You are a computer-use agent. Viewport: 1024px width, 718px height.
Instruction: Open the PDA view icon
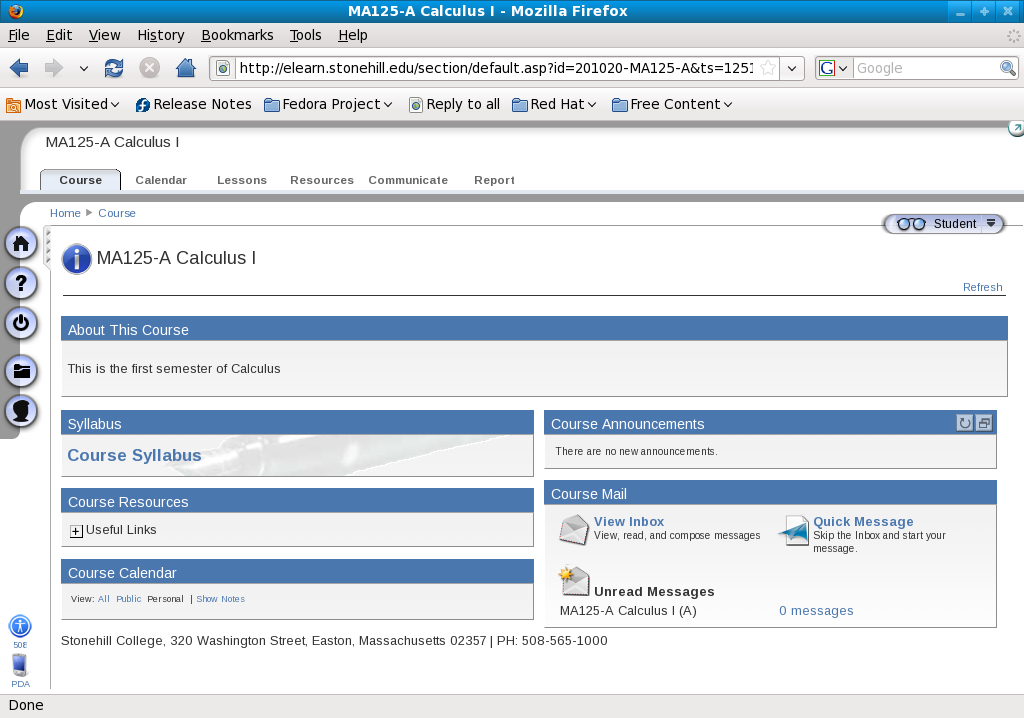pos(20,666)
